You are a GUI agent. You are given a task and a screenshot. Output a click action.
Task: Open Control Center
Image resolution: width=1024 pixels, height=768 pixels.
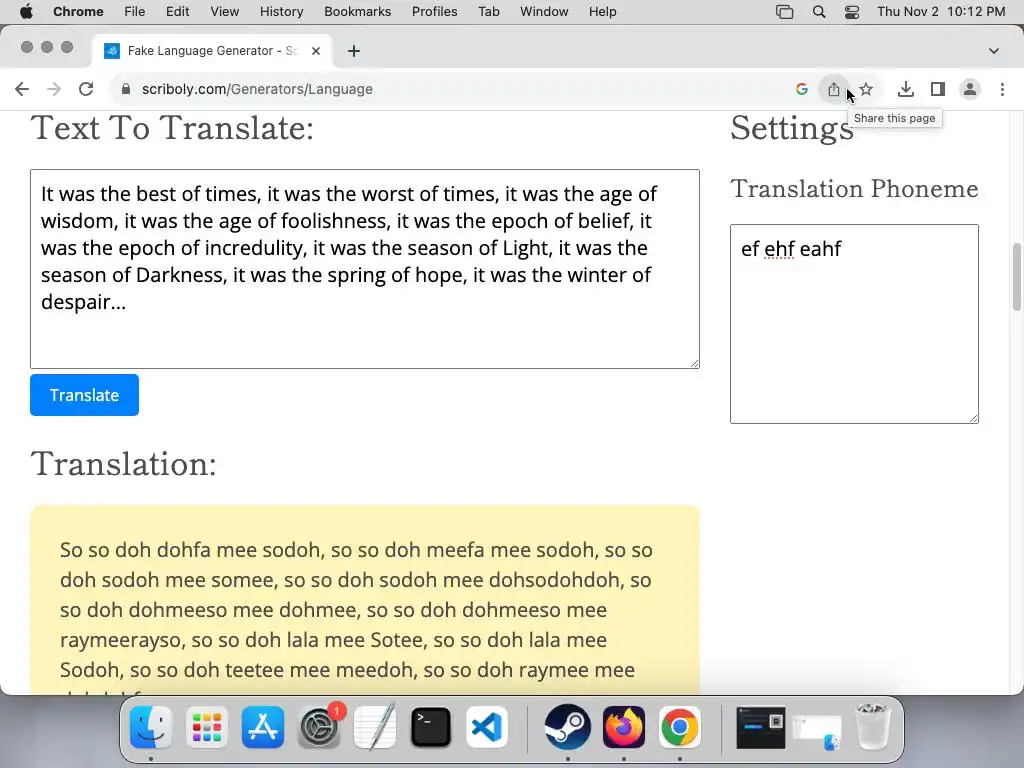tap(852, 12)
